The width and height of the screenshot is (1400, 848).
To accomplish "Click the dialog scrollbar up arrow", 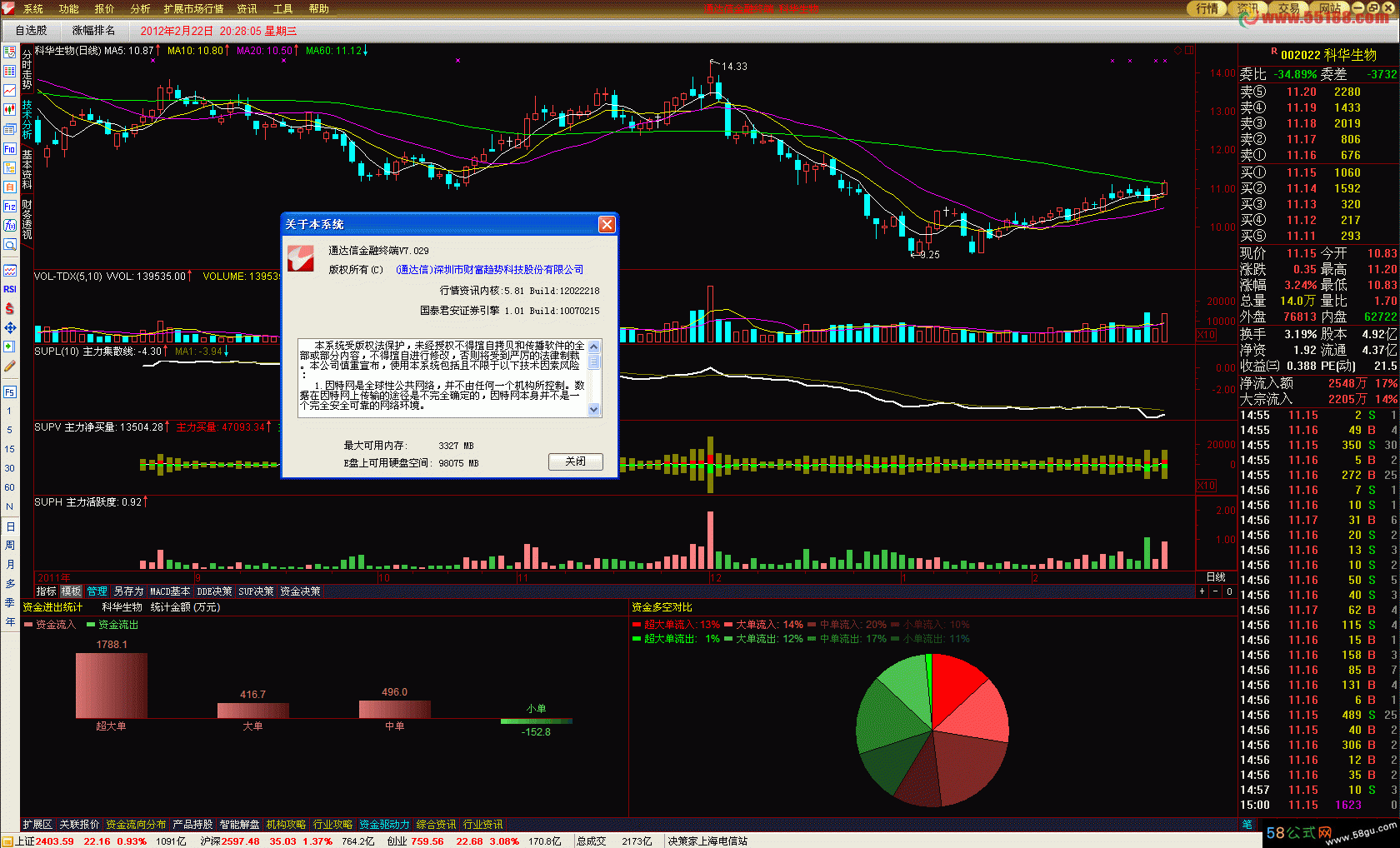I will [x=594, y=347].
